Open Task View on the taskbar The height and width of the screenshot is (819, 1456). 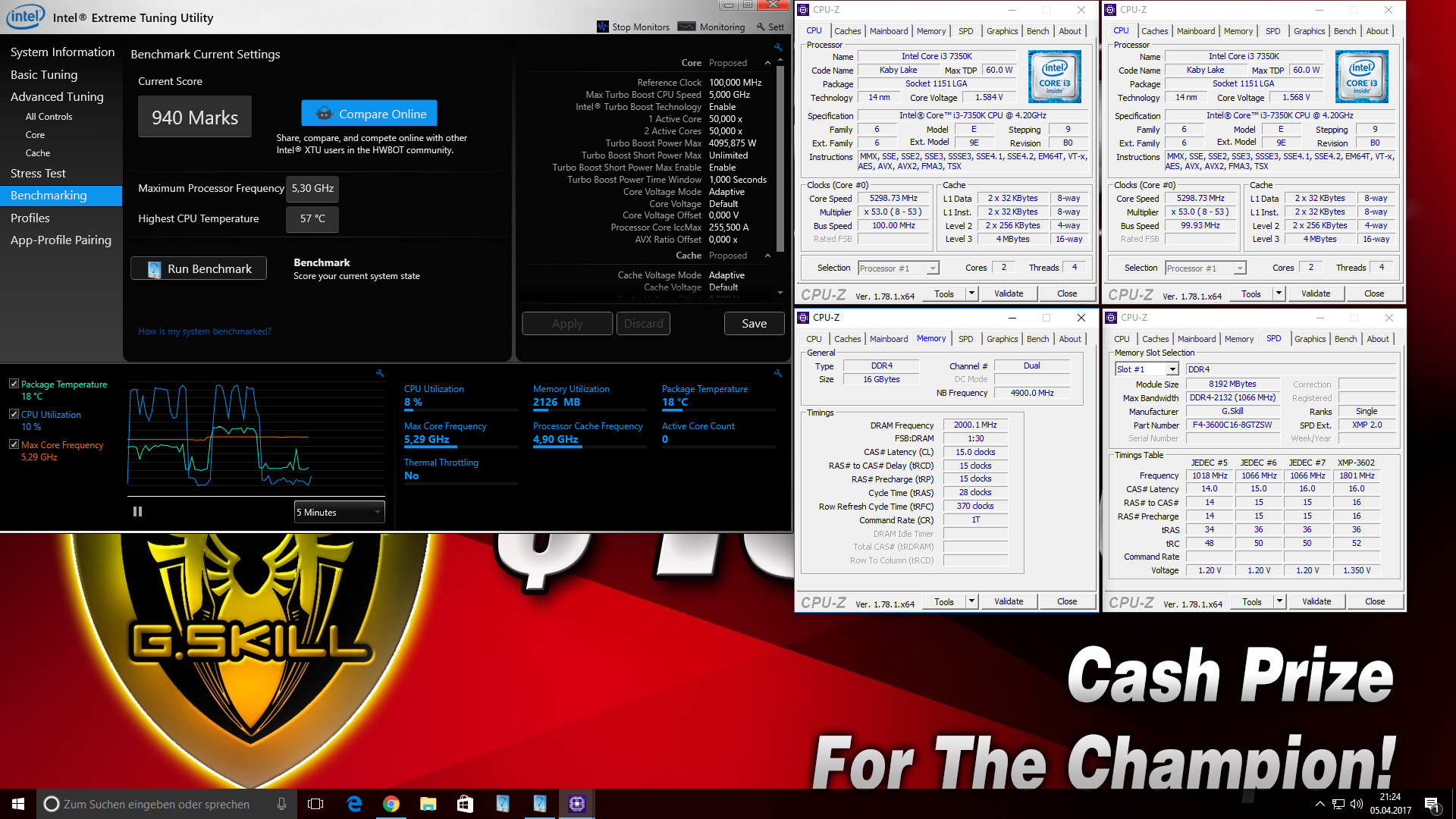[x=315, y=804]
